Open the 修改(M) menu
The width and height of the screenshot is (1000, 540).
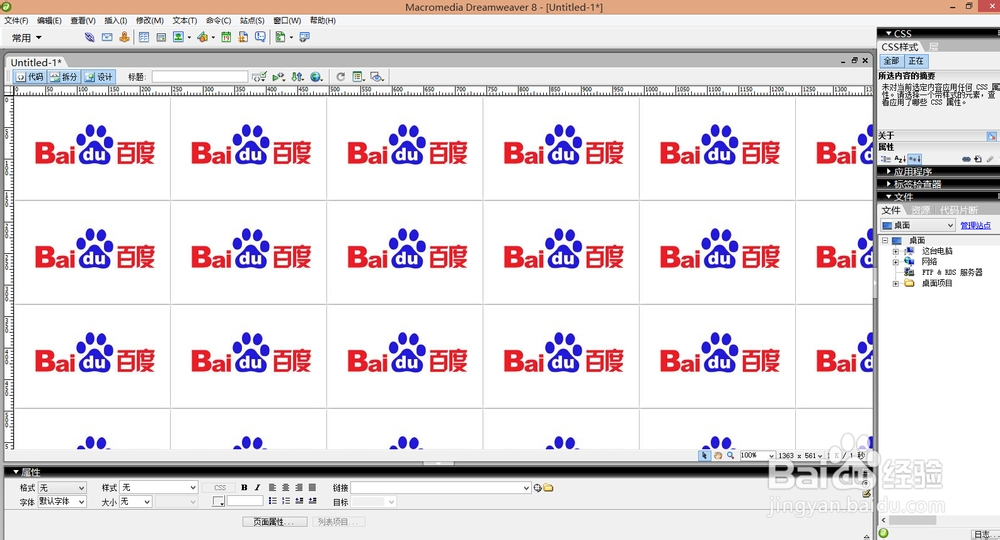coord(150,20)
